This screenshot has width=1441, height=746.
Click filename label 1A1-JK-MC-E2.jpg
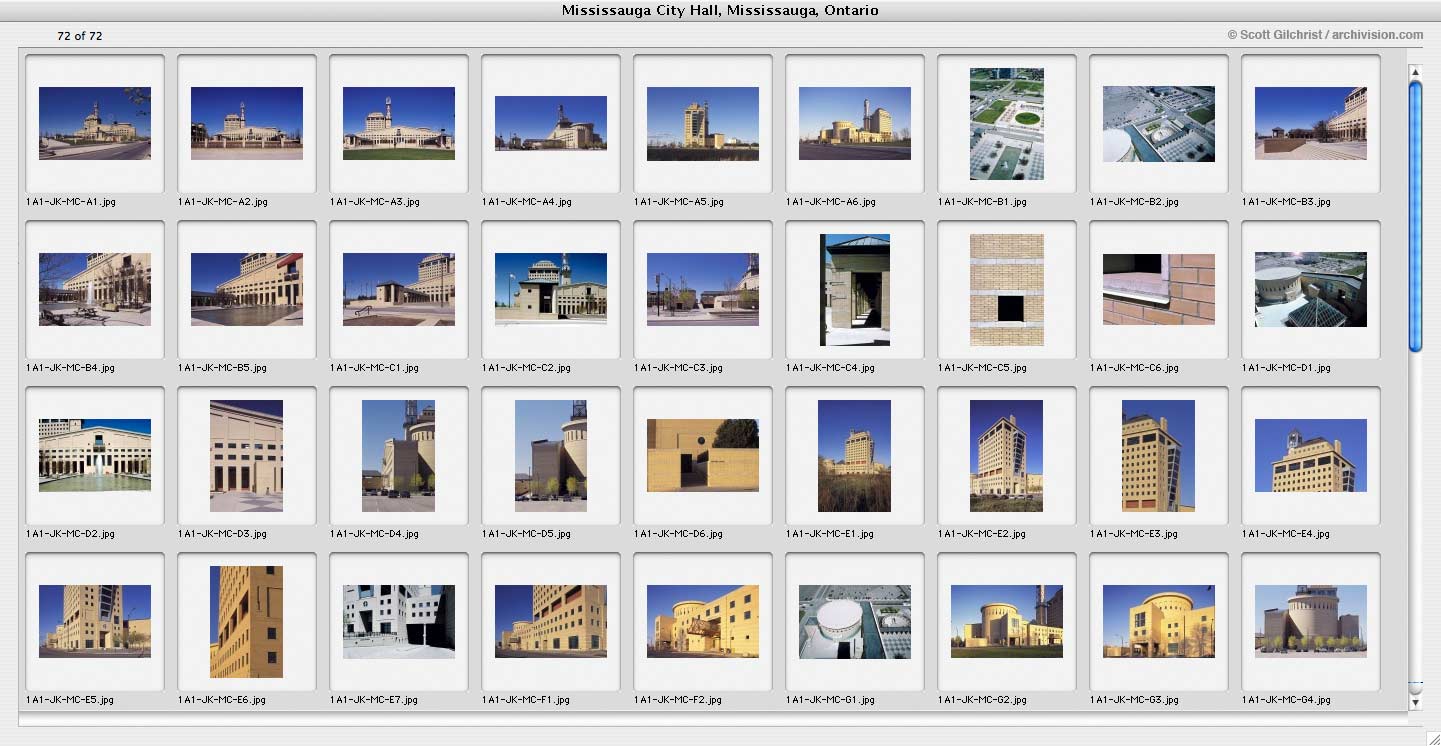(983, 534)
